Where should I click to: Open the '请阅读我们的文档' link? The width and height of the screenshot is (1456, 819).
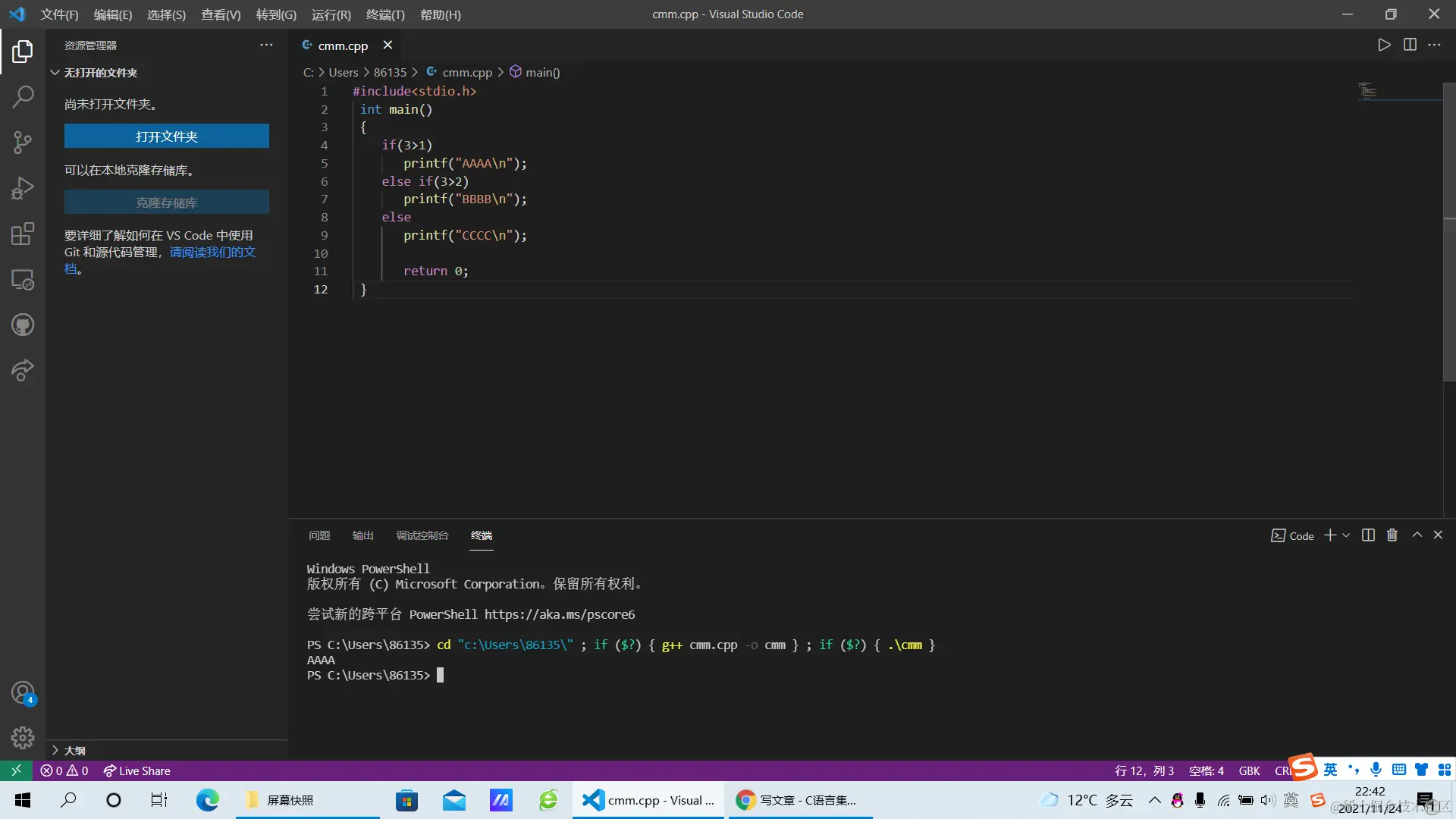pyautogui.click(x=212, y=252)
